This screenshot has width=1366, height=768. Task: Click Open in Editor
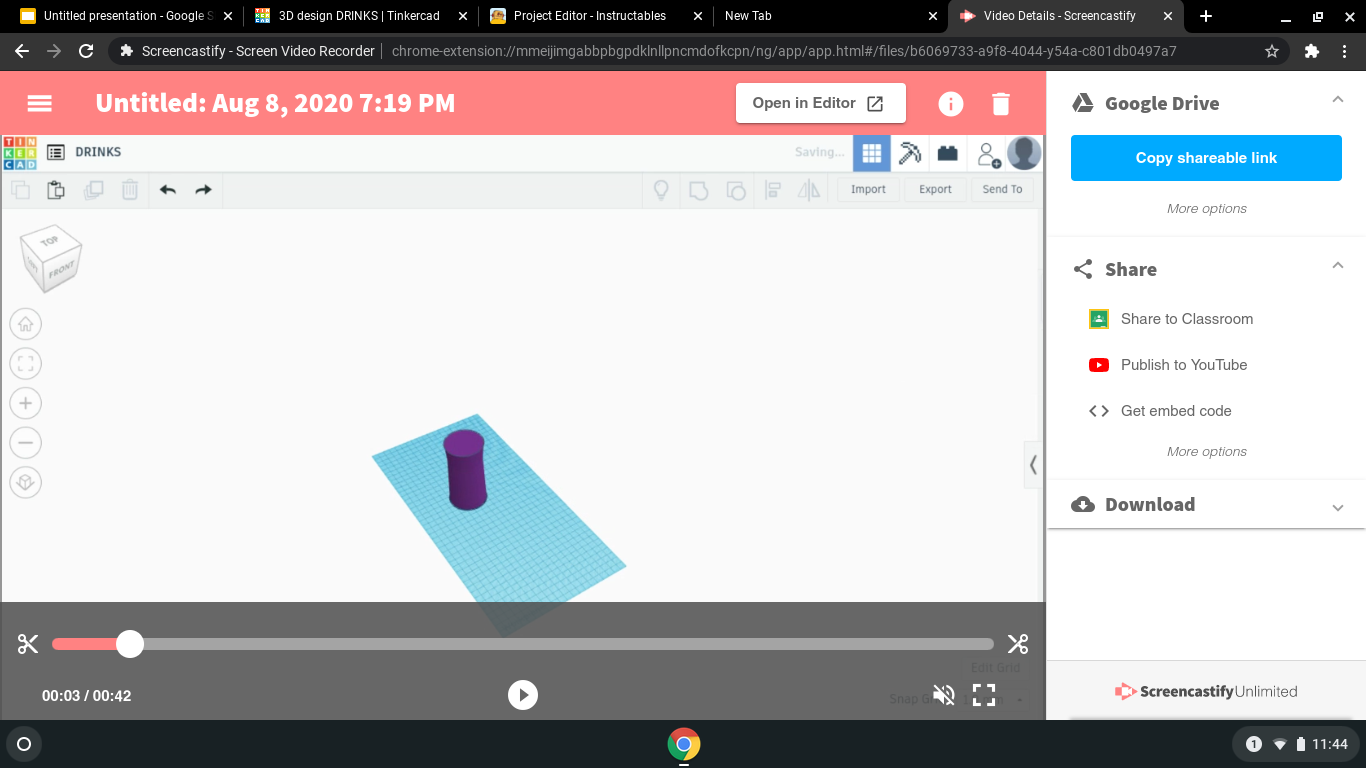(x=820, y=103)
